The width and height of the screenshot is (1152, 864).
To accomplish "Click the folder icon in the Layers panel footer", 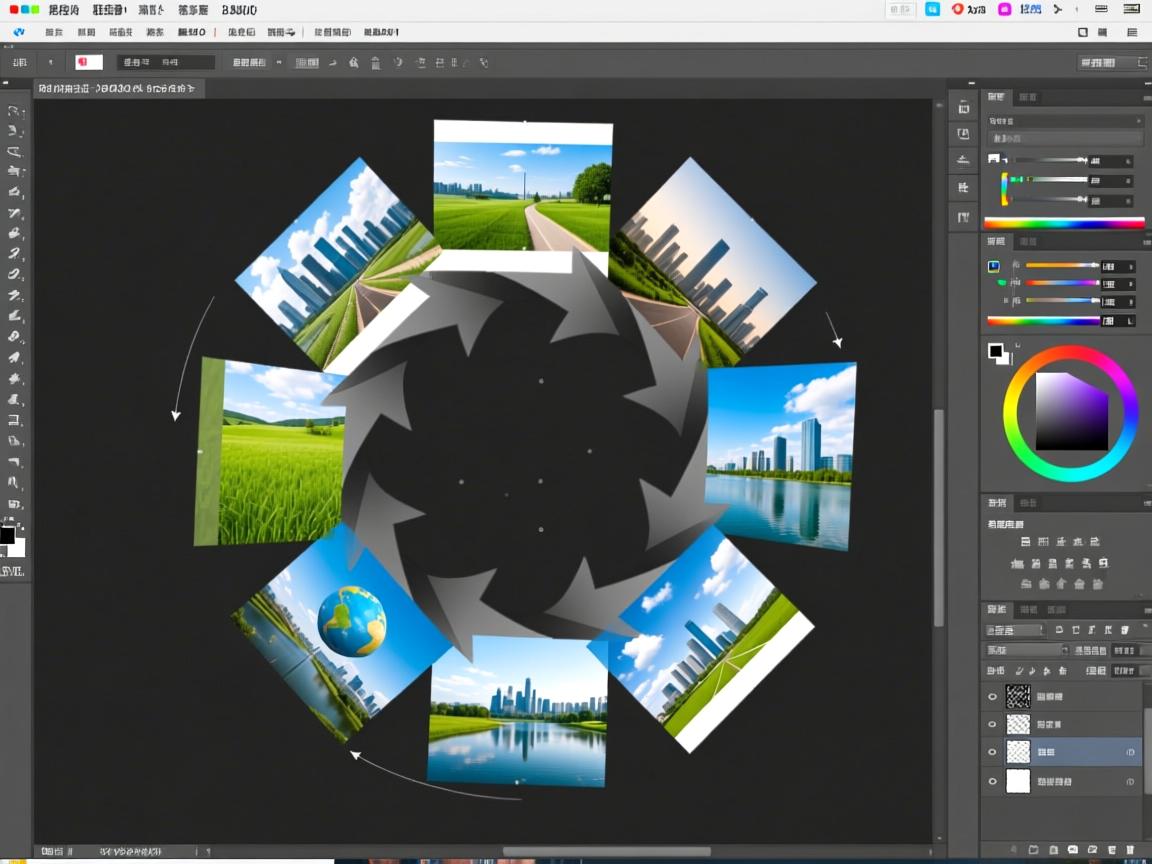I will click(x=1033, y=849).
